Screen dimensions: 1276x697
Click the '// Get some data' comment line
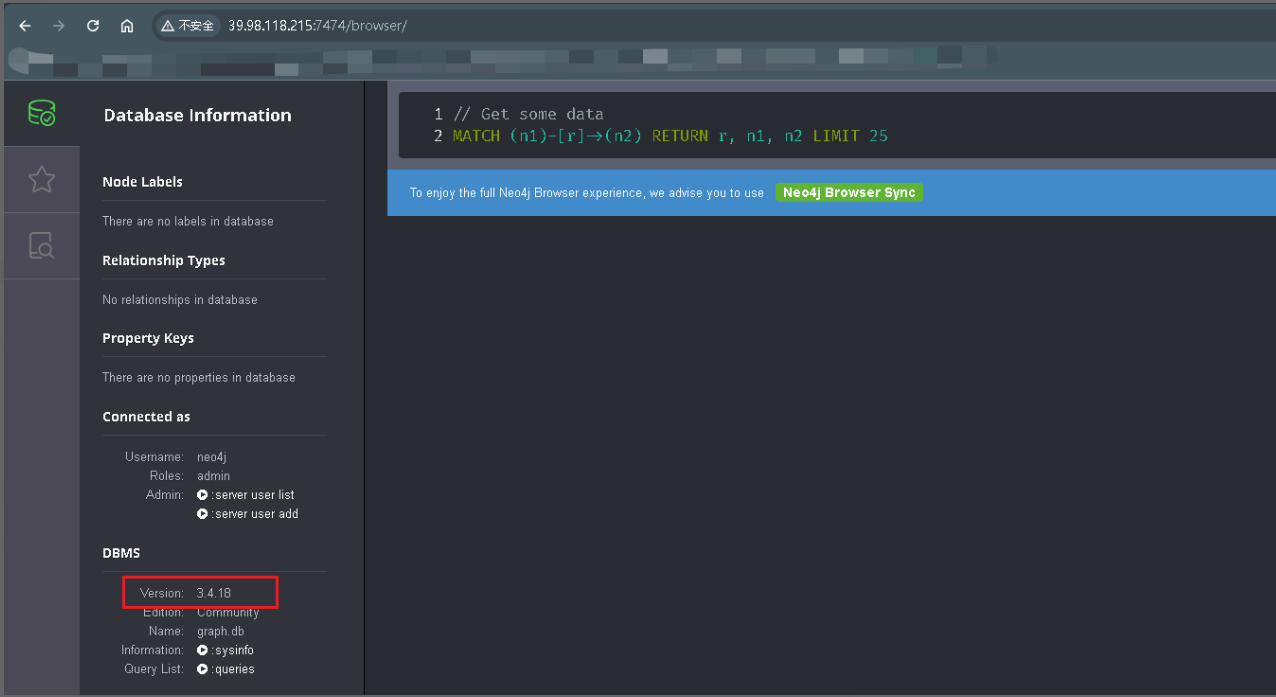(528, 114)
